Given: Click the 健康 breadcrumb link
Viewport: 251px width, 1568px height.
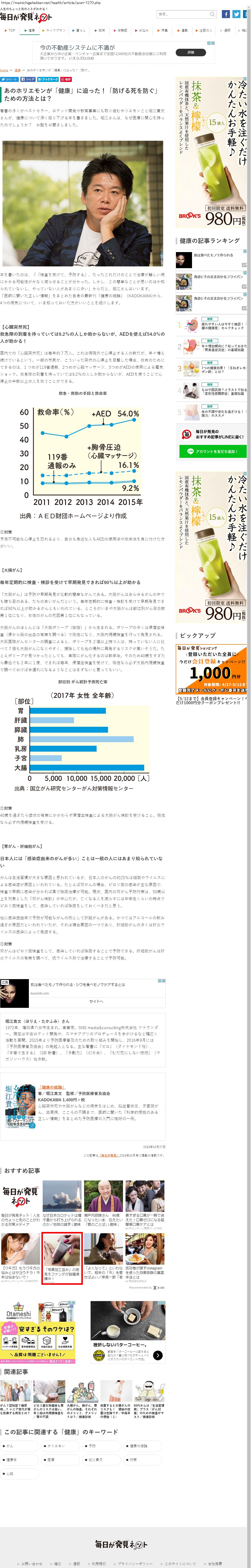Looking at the screenshot, I should [17, 71].
